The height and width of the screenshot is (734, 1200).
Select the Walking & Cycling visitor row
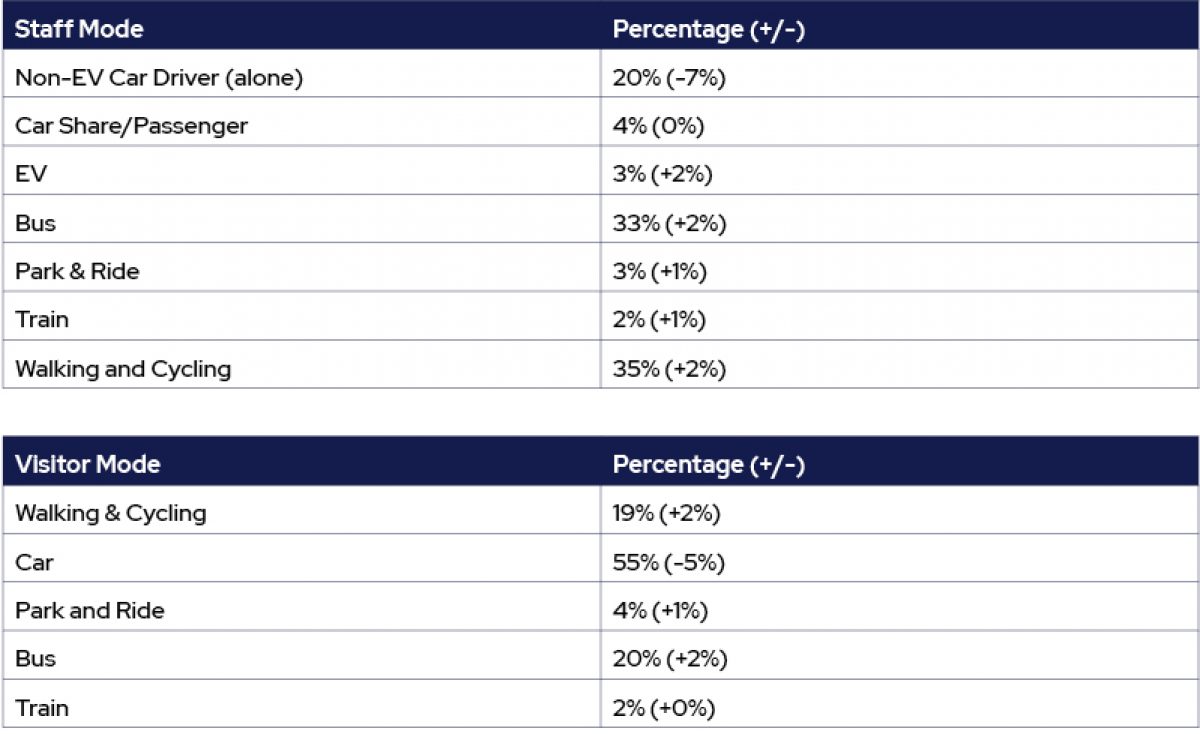[600, 514]
